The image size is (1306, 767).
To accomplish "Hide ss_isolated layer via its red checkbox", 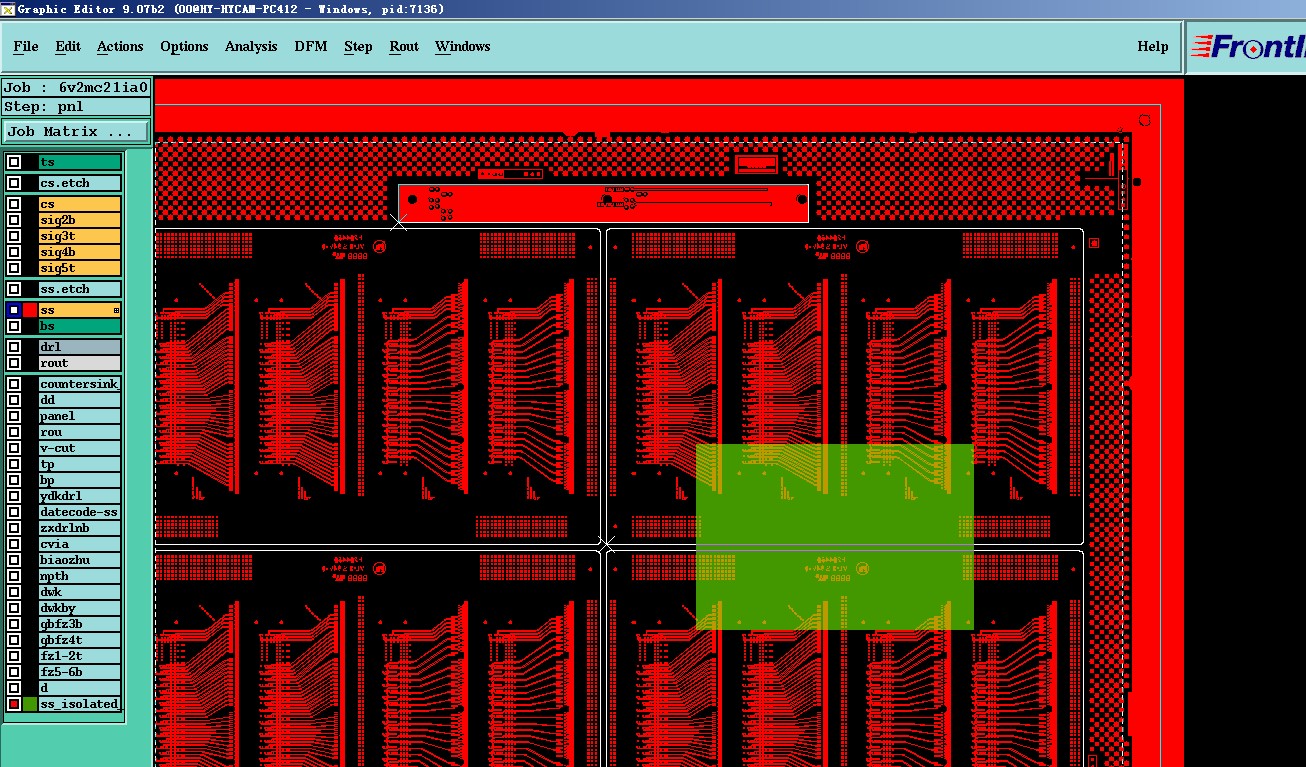I will [x=14, y=704].
